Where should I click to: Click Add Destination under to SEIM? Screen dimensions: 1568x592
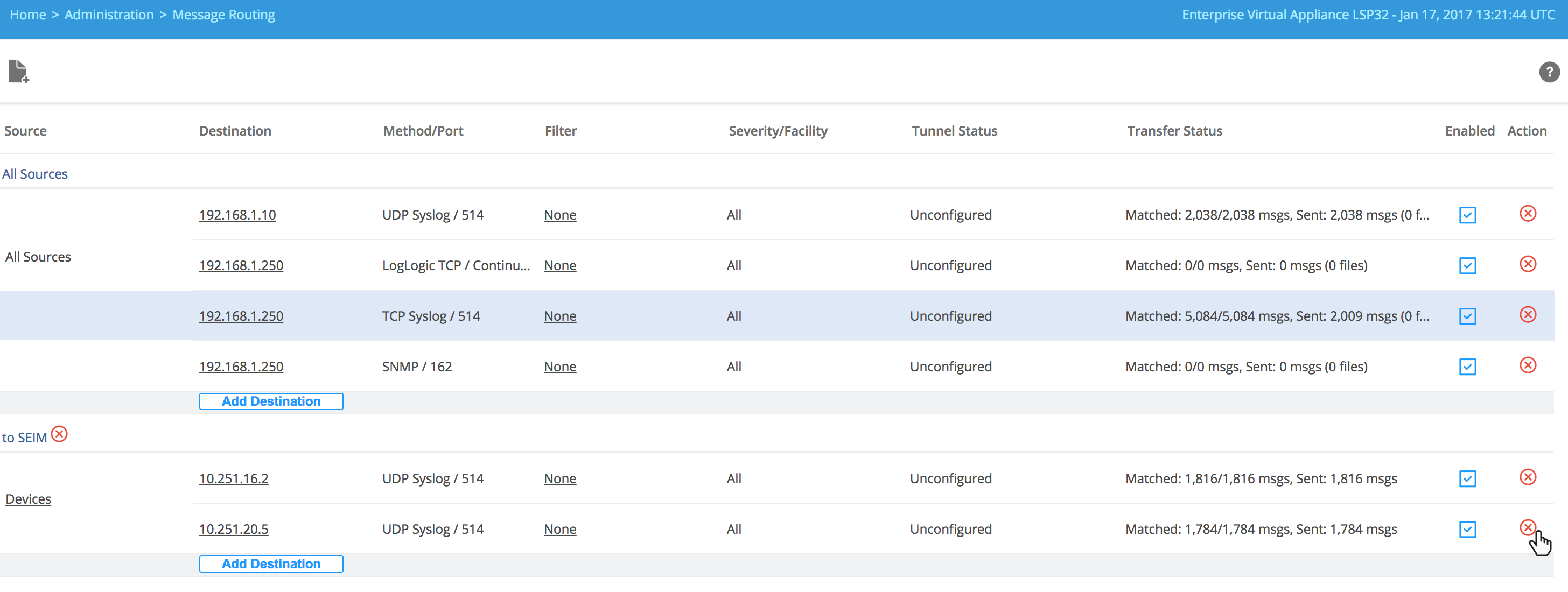click(x=271, y=564)
